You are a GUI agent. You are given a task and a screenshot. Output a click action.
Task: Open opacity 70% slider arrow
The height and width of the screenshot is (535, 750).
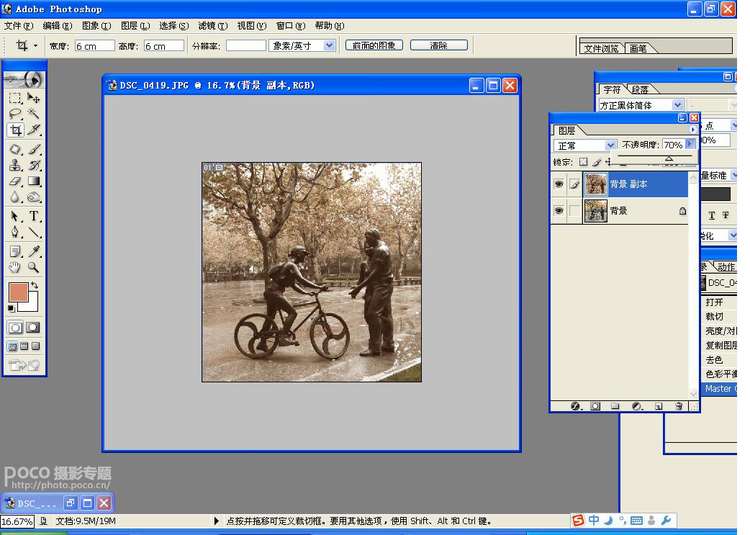690,143
